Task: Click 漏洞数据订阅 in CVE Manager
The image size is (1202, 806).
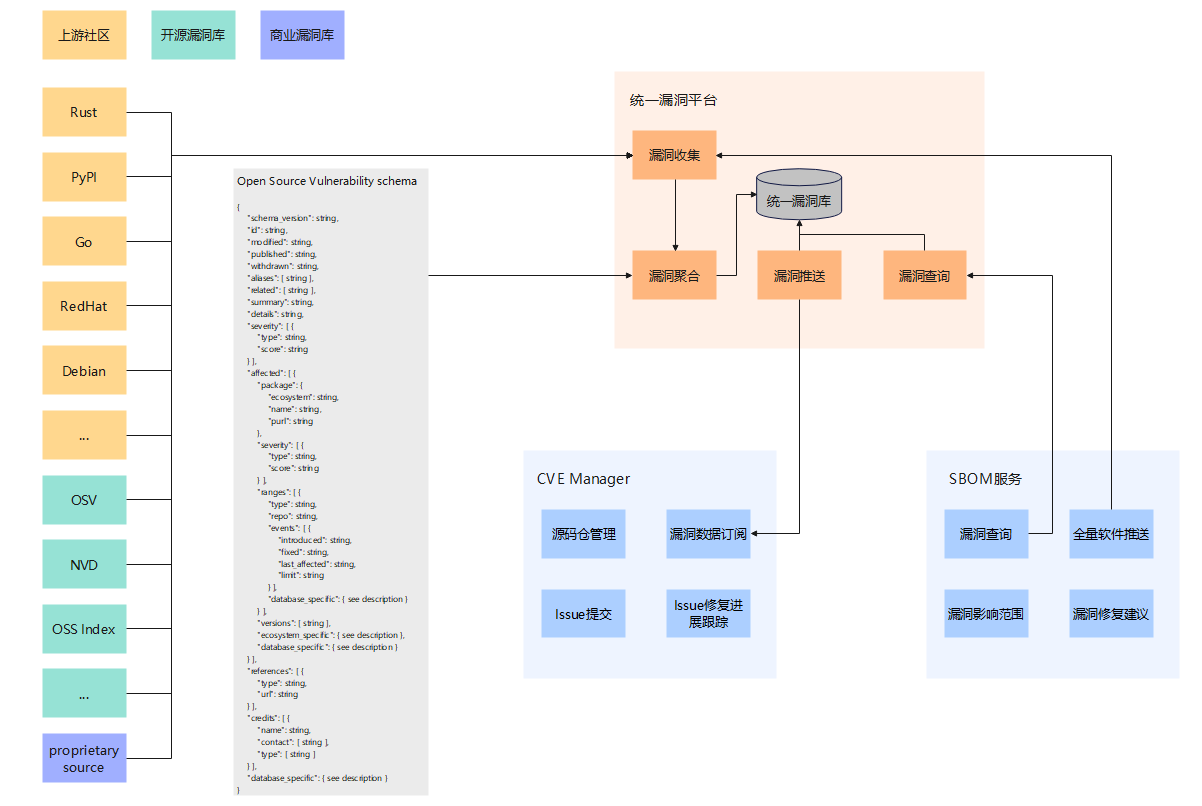Action: pyautogui.click(x=708, y=534)
